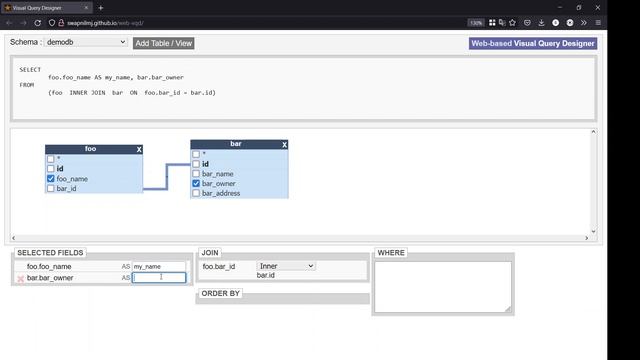This screenshot has height=360, width=640.
Task: Click the browser back arrow
Action: (x=9, y=23)
